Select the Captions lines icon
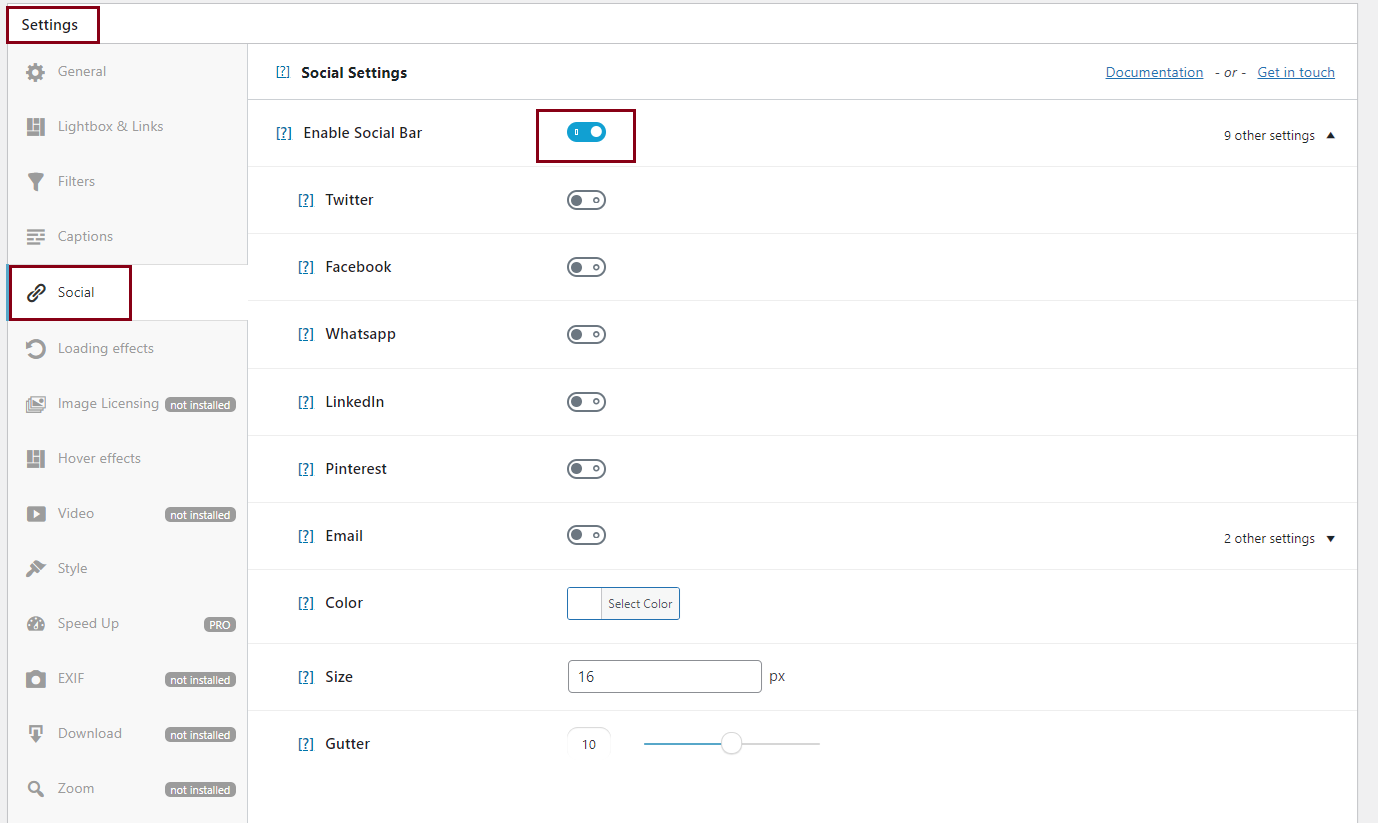 pyautogui.click(x=36, y=237)
